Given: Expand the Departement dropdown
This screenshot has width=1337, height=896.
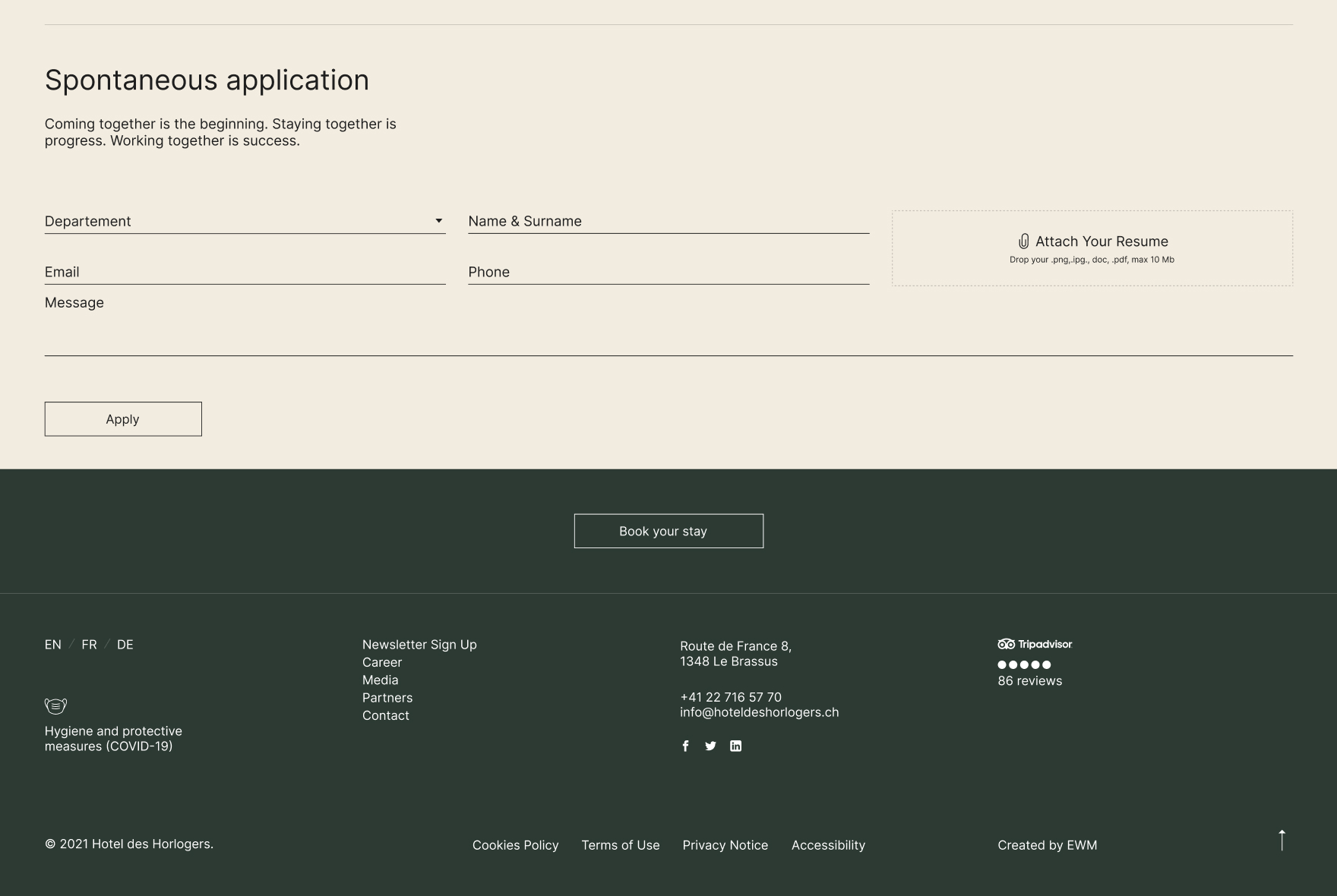Looking at the screenshot, I should [245, 221].
